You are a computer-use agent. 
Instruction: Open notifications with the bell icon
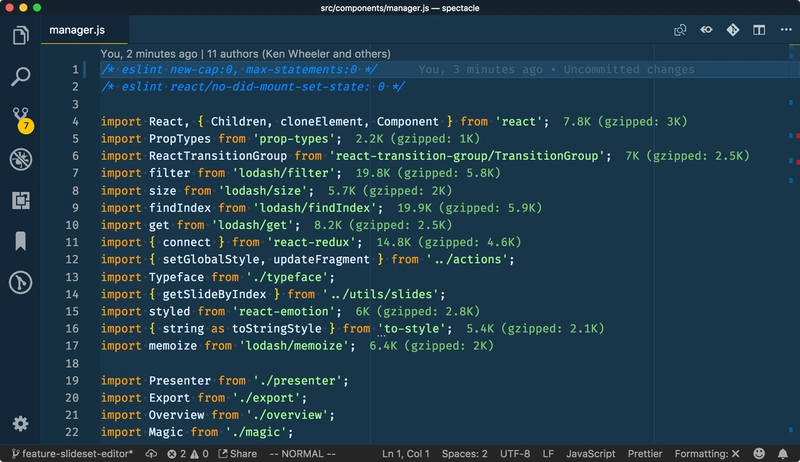coord(783,453)
